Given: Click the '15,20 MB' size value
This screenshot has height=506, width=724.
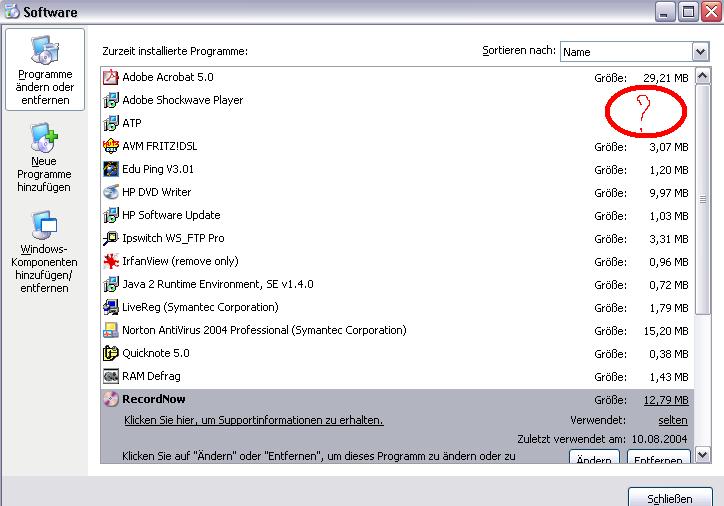Looking at the screenshot, I should (666, 331).
